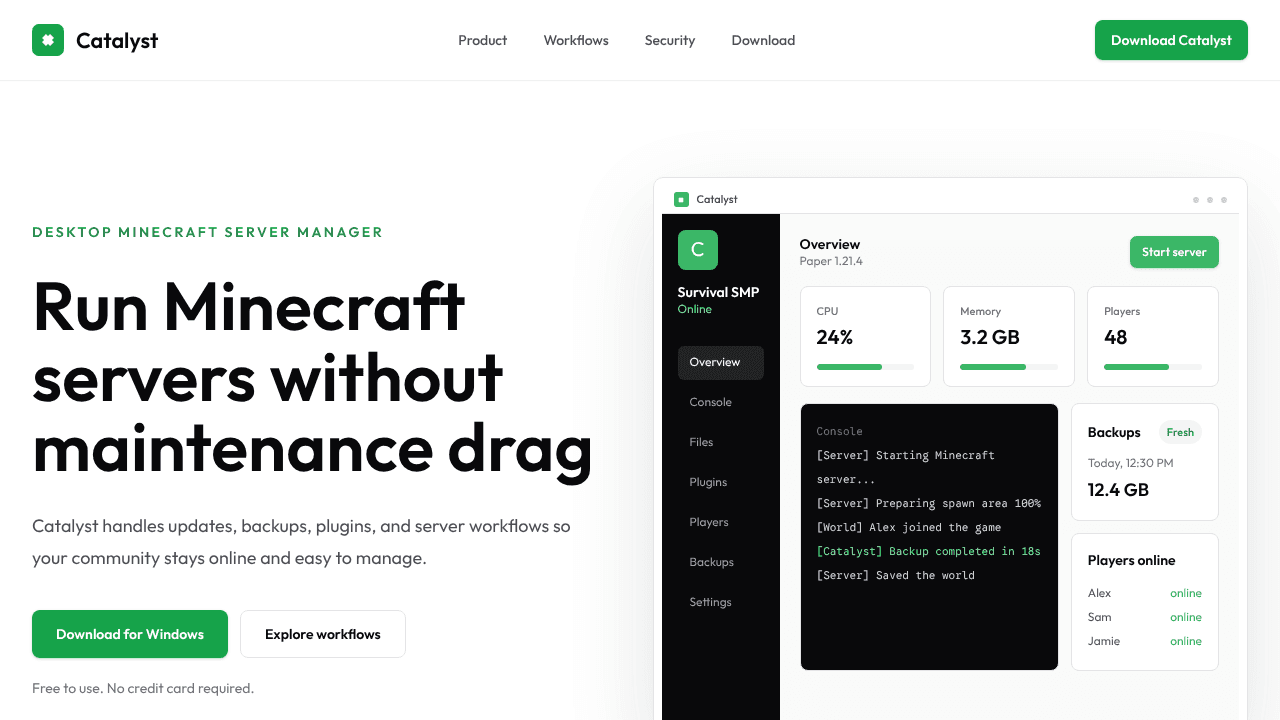1280x720 pixels.
Task: Click the '[Catalyst] Backup completed in 18s' line
Action: (x=929, y=551)
